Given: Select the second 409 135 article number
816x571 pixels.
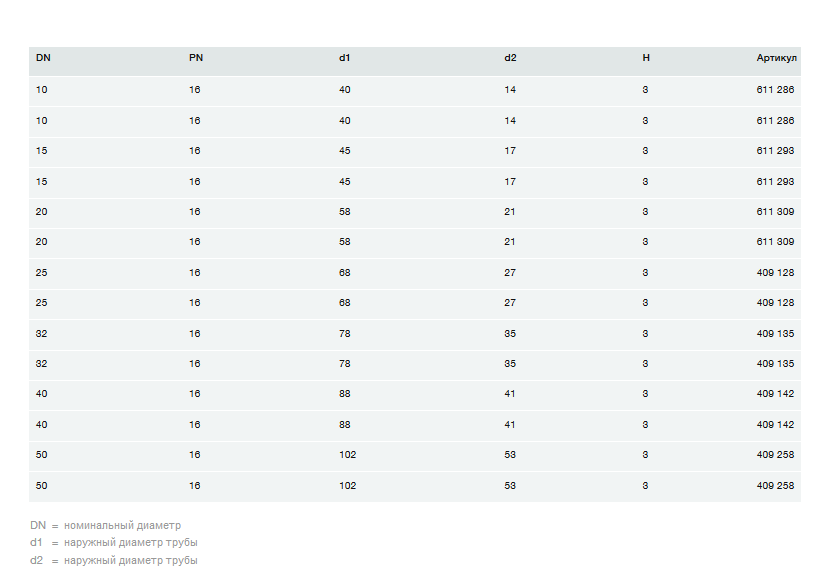Looking at the screenshot, I should point(775,364).
